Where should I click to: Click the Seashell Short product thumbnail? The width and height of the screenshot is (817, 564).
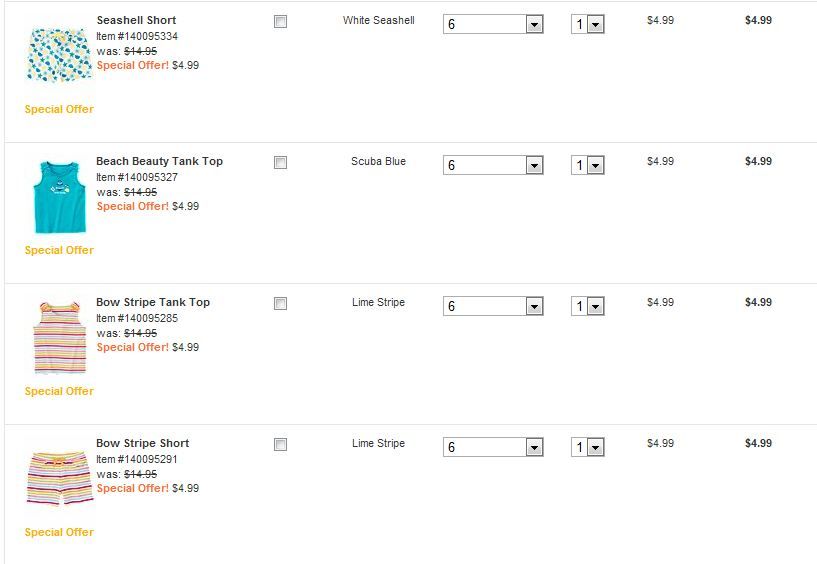(59, 53)
